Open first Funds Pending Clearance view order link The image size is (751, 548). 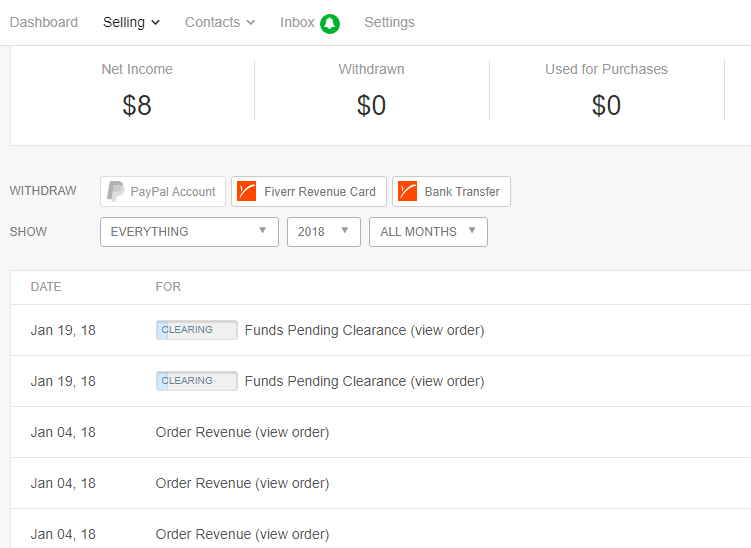[447, 331]
